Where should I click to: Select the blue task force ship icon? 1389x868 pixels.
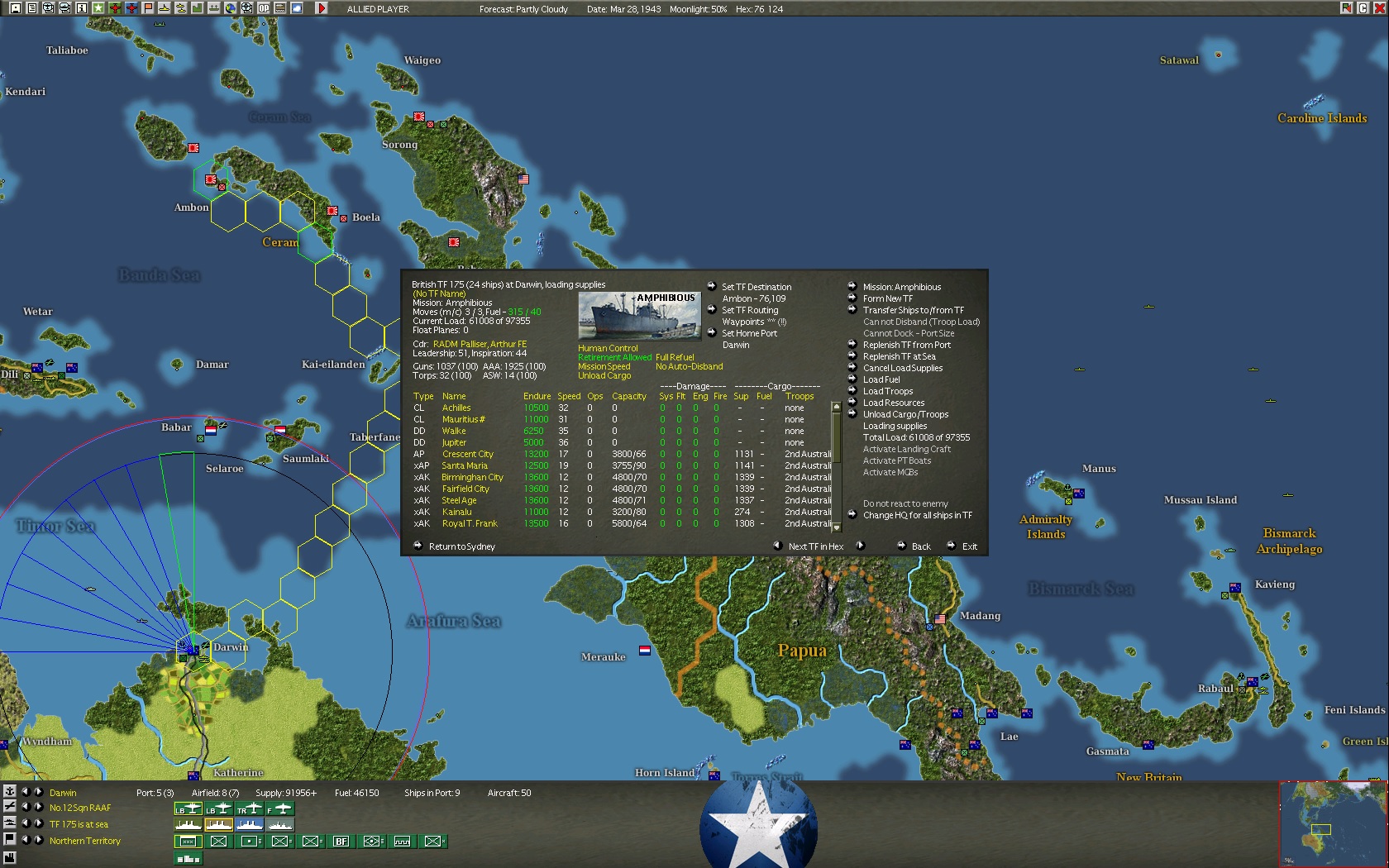click(x=250, y=824)
